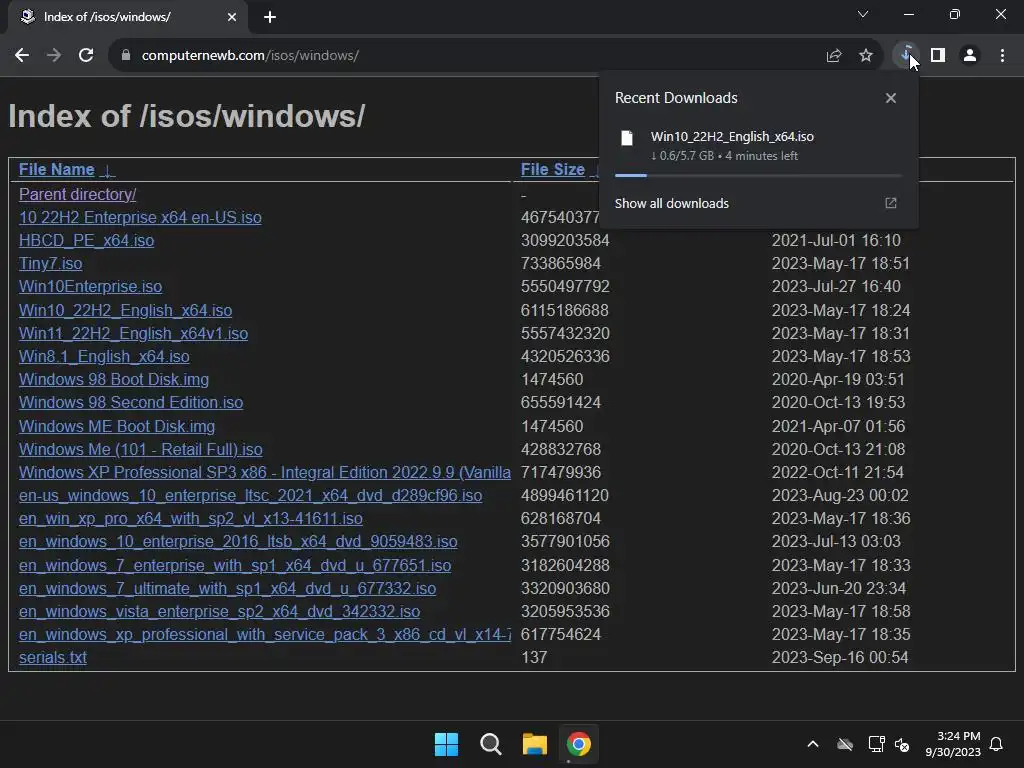
Task: Open the notifications bell
Action: coord(996,744)
